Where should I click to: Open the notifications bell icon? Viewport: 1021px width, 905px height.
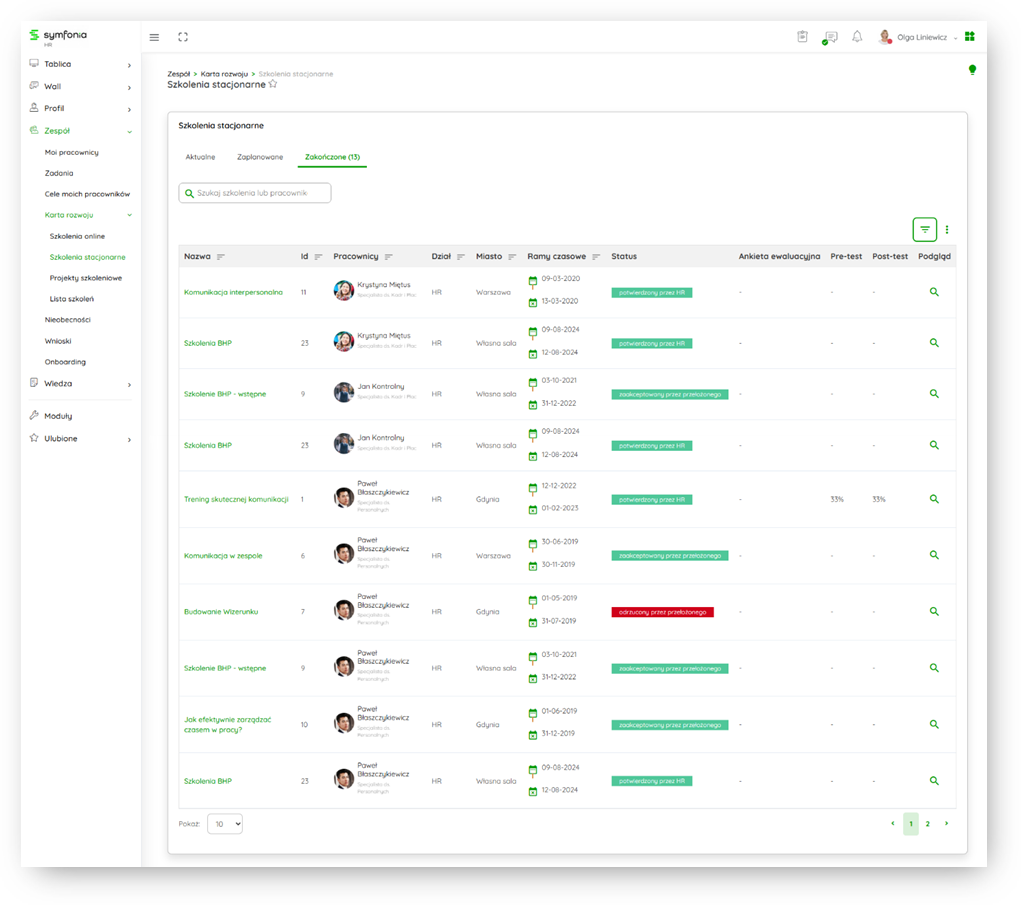coord(857,37)
